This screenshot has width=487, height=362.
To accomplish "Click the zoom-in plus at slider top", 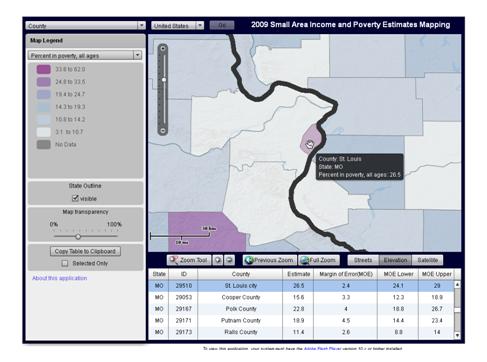I will [163, 48].
